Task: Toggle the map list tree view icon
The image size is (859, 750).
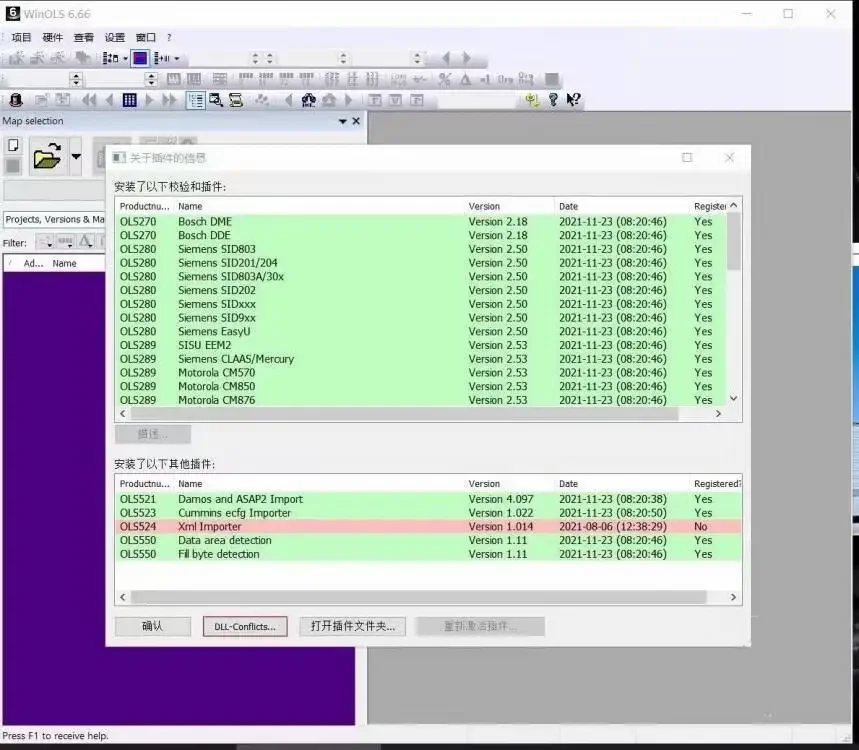Action: coord(196,100)
